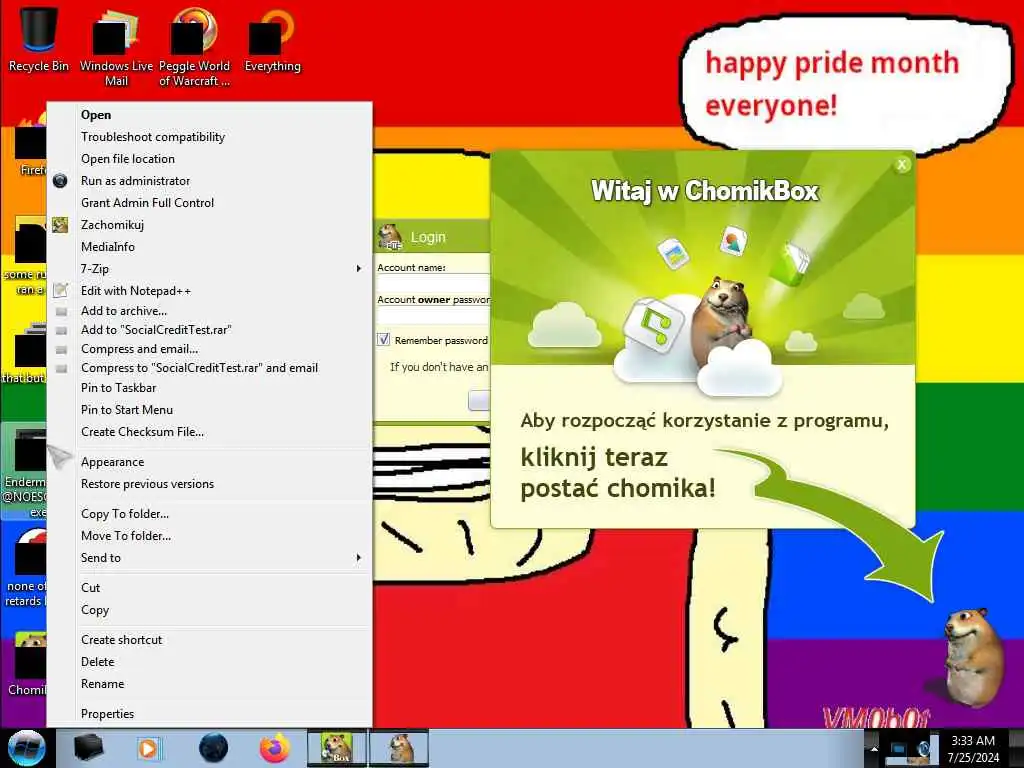Viewport: 1024px width, 768px height.
Task: Select Create shortcut
Action: tap(209, 640)
